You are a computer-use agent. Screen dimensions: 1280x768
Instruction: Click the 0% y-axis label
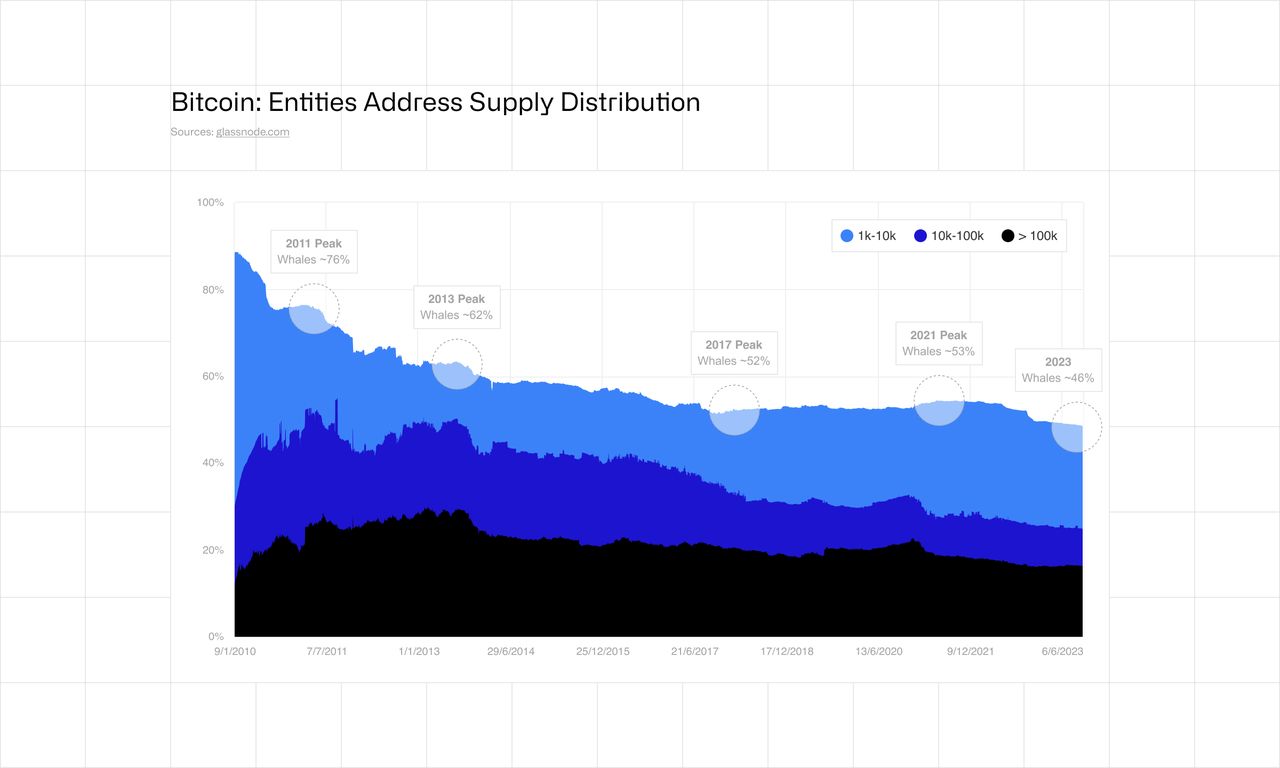click(x=216, y=636)
